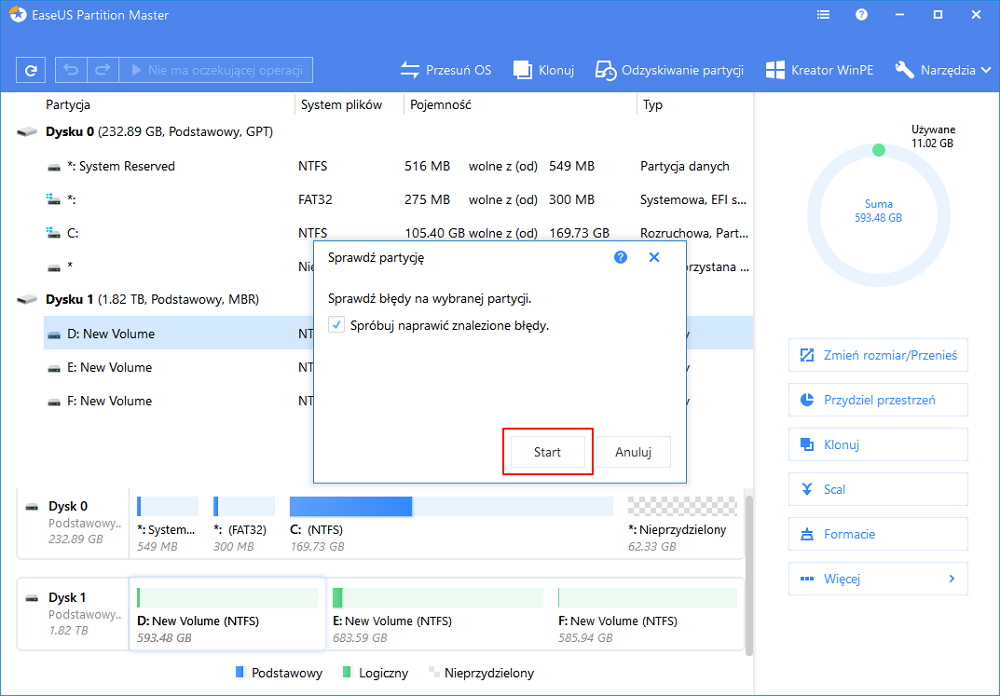This screenshot has width=1000, height=696.
Task: Expand the Narzędzia dropdown menu
Action: coord(943,70)
